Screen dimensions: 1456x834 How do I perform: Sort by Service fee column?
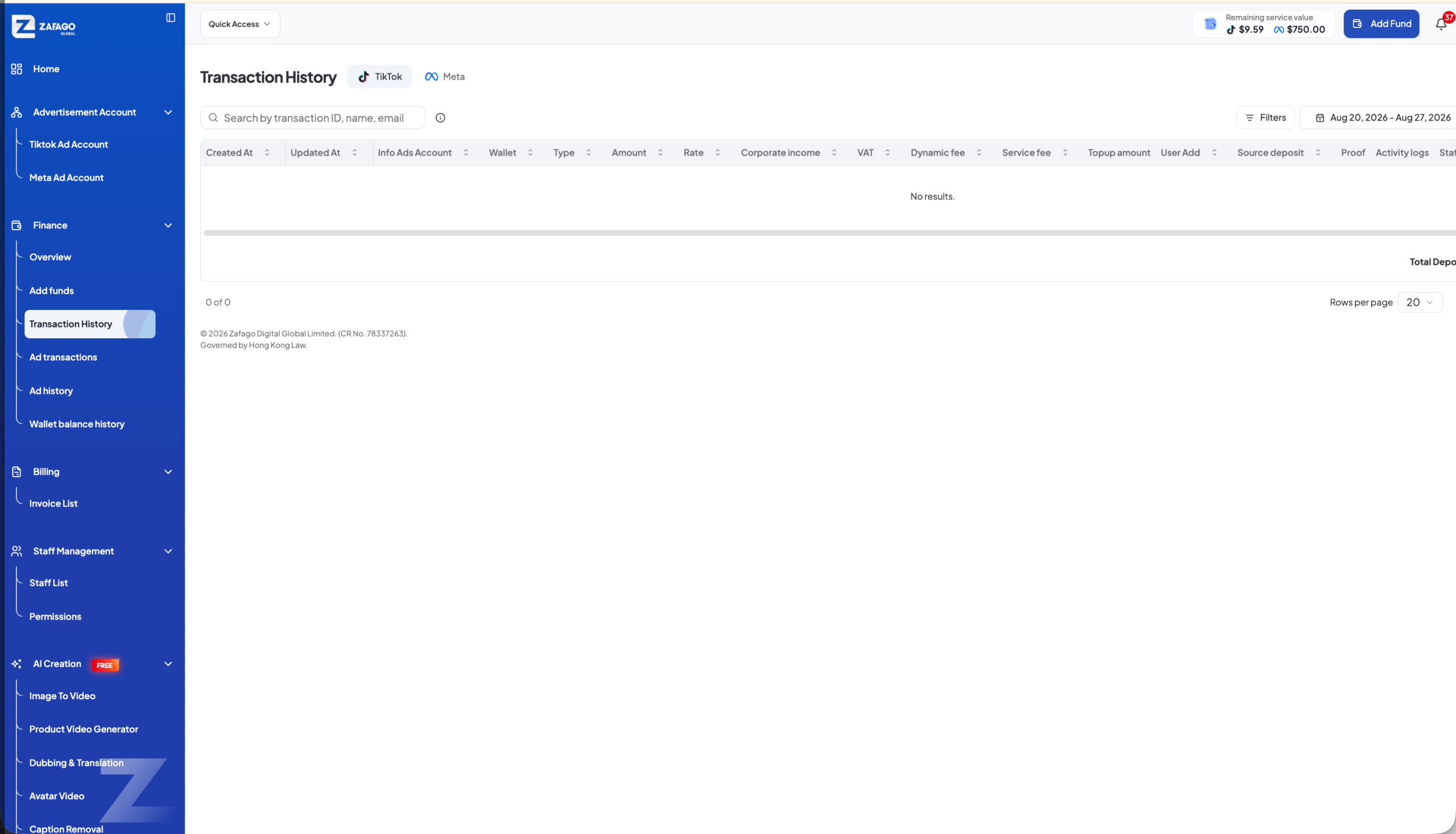(x=1065, y=153)
